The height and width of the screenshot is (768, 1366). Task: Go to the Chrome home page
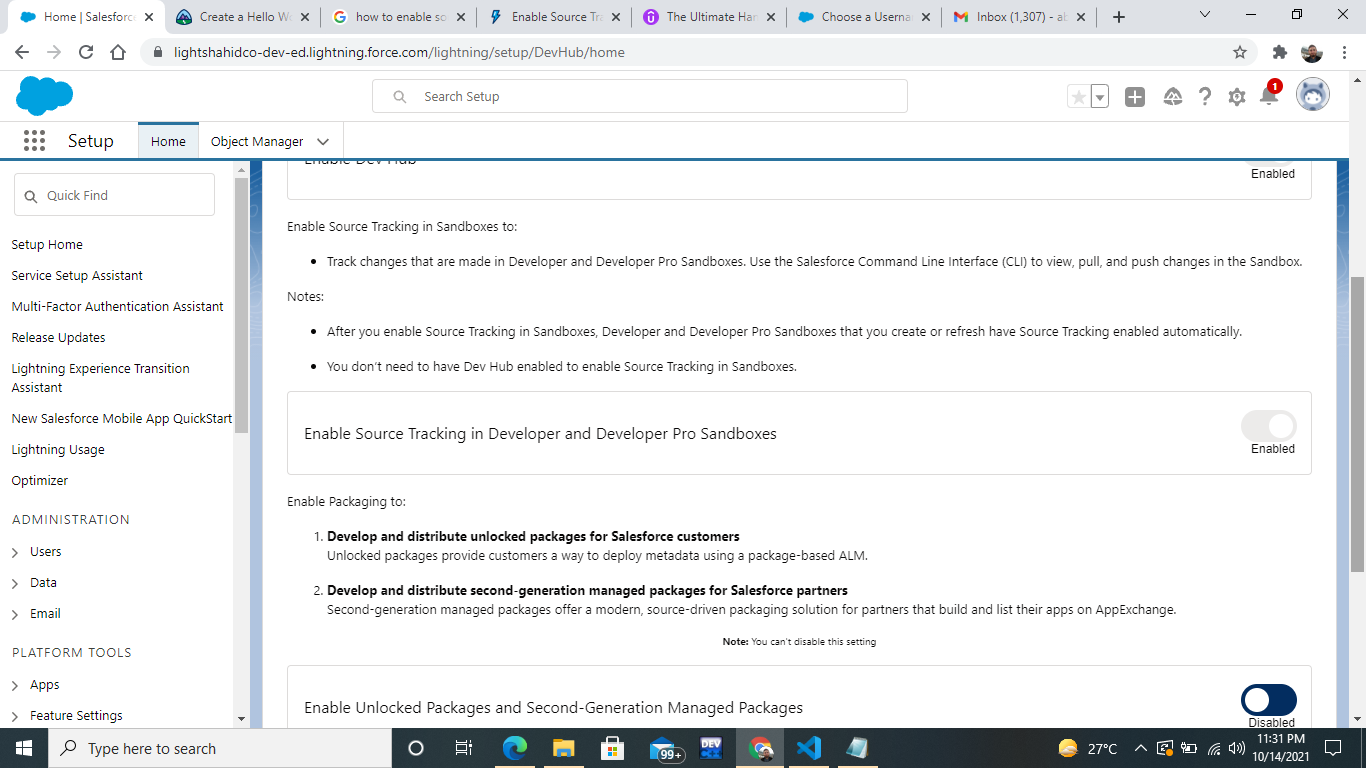point(118,52)
